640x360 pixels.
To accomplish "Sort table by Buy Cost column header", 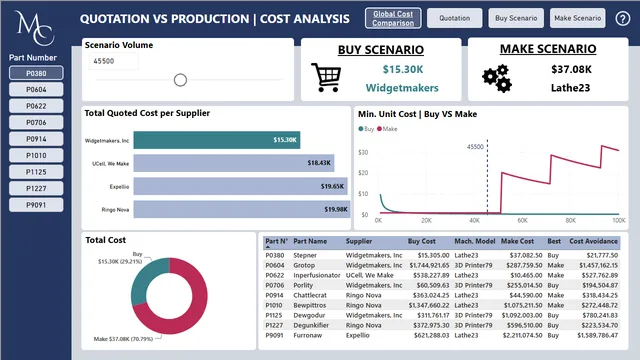I will (x=421, y=241).
